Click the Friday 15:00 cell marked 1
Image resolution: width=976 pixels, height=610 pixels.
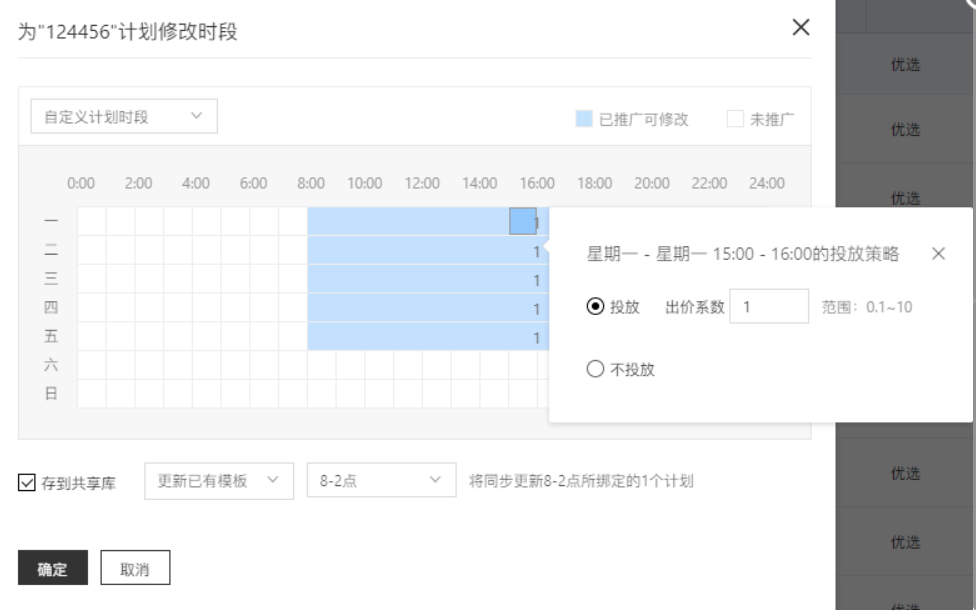523,337
